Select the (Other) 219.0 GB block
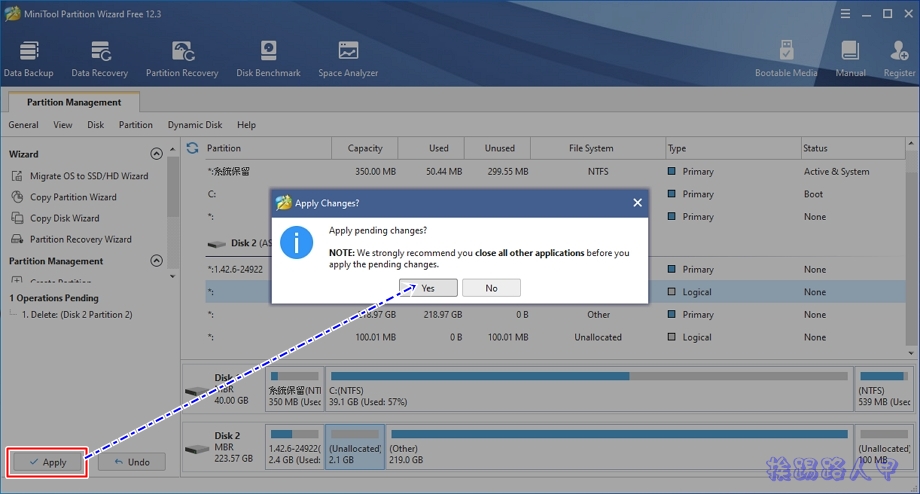This screenshot has width=920, height=494. point(620,447)
